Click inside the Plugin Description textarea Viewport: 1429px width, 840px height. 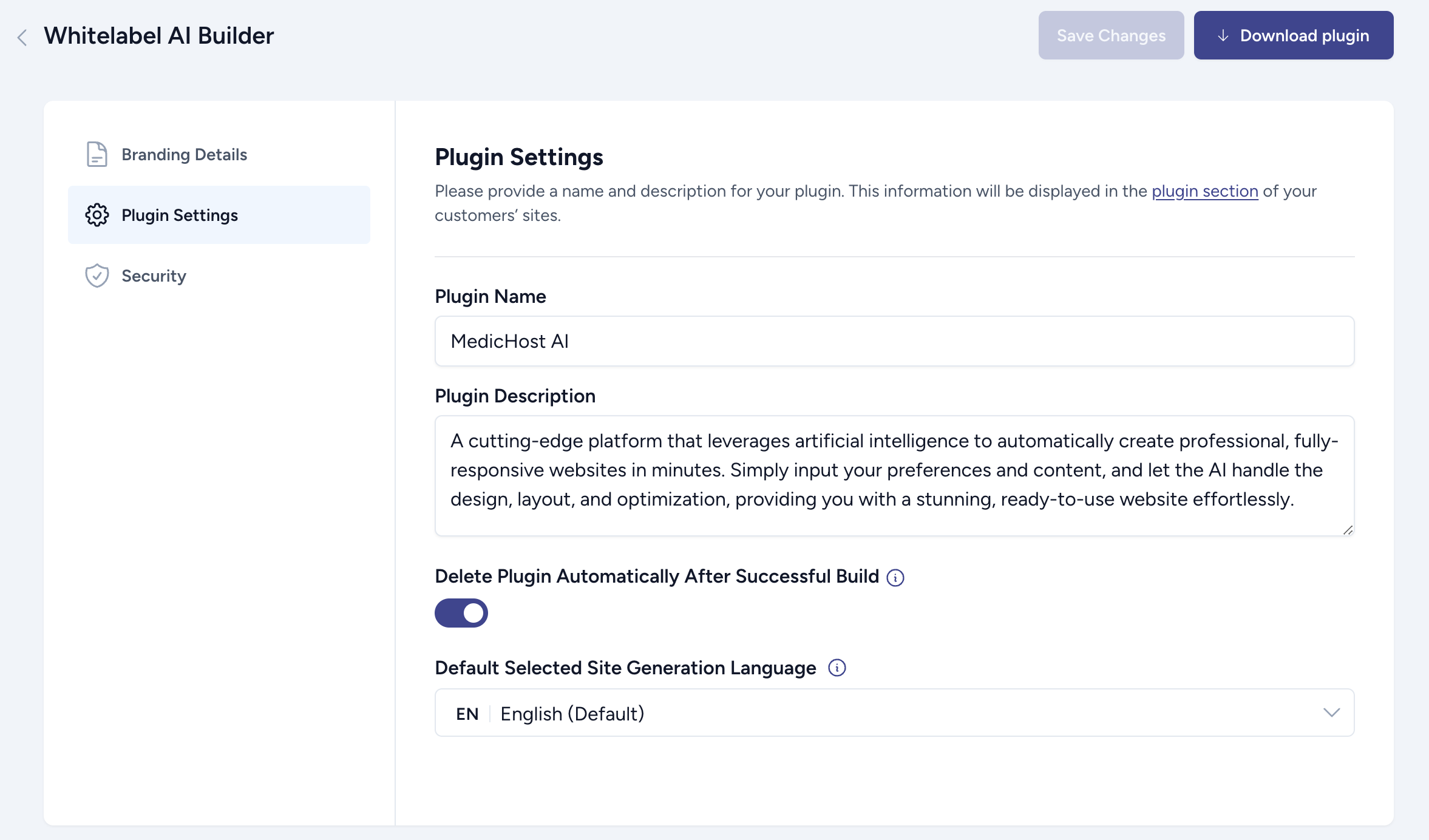(x=894, y=475)
